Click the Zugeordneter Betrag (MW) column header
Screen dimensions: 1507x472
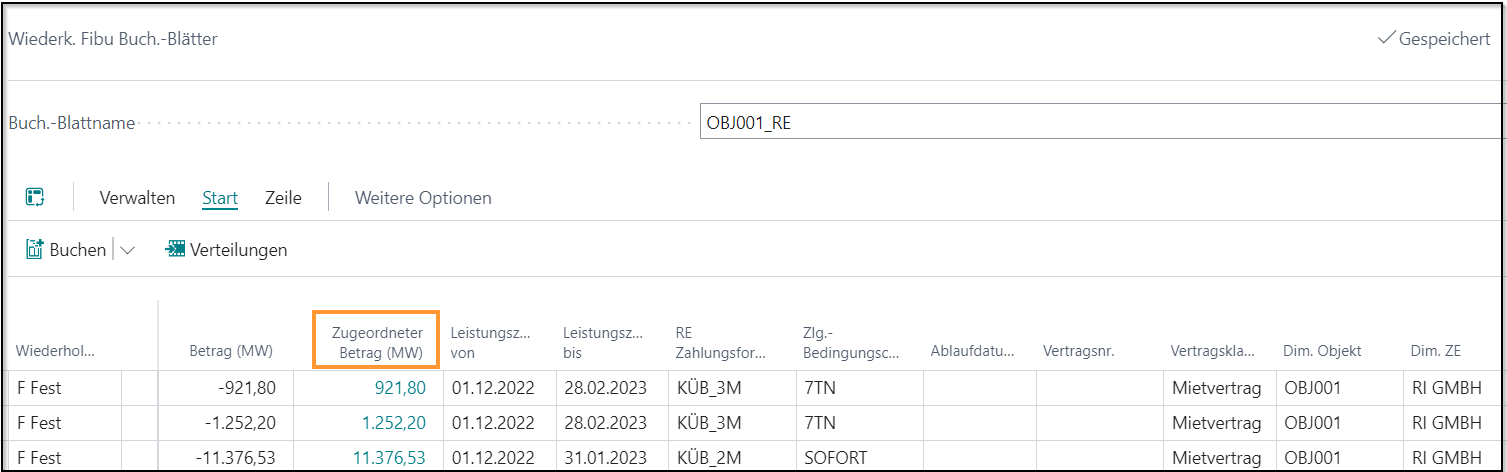coord(375,342)
